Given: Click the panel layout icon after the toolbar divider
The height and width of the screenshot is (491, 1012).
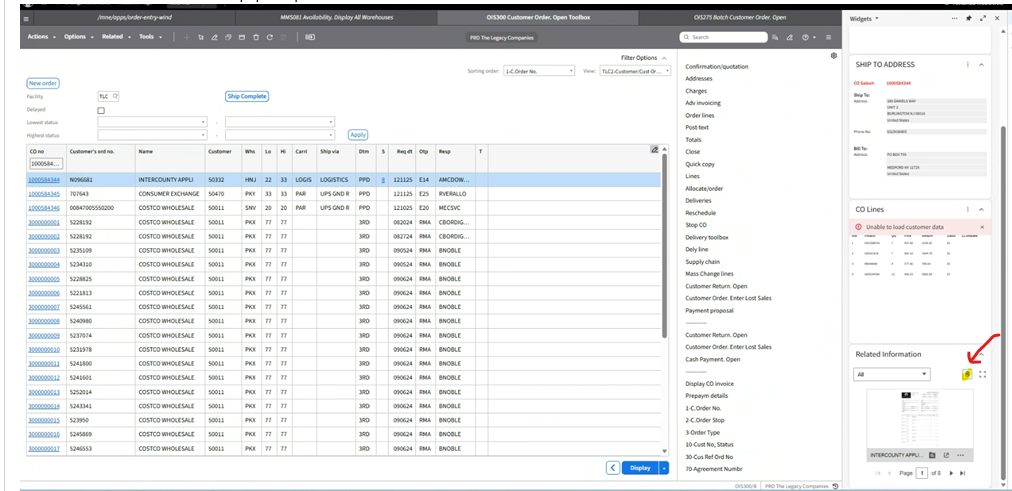Looking at the screenshot, I should click(x=310, y=37).
